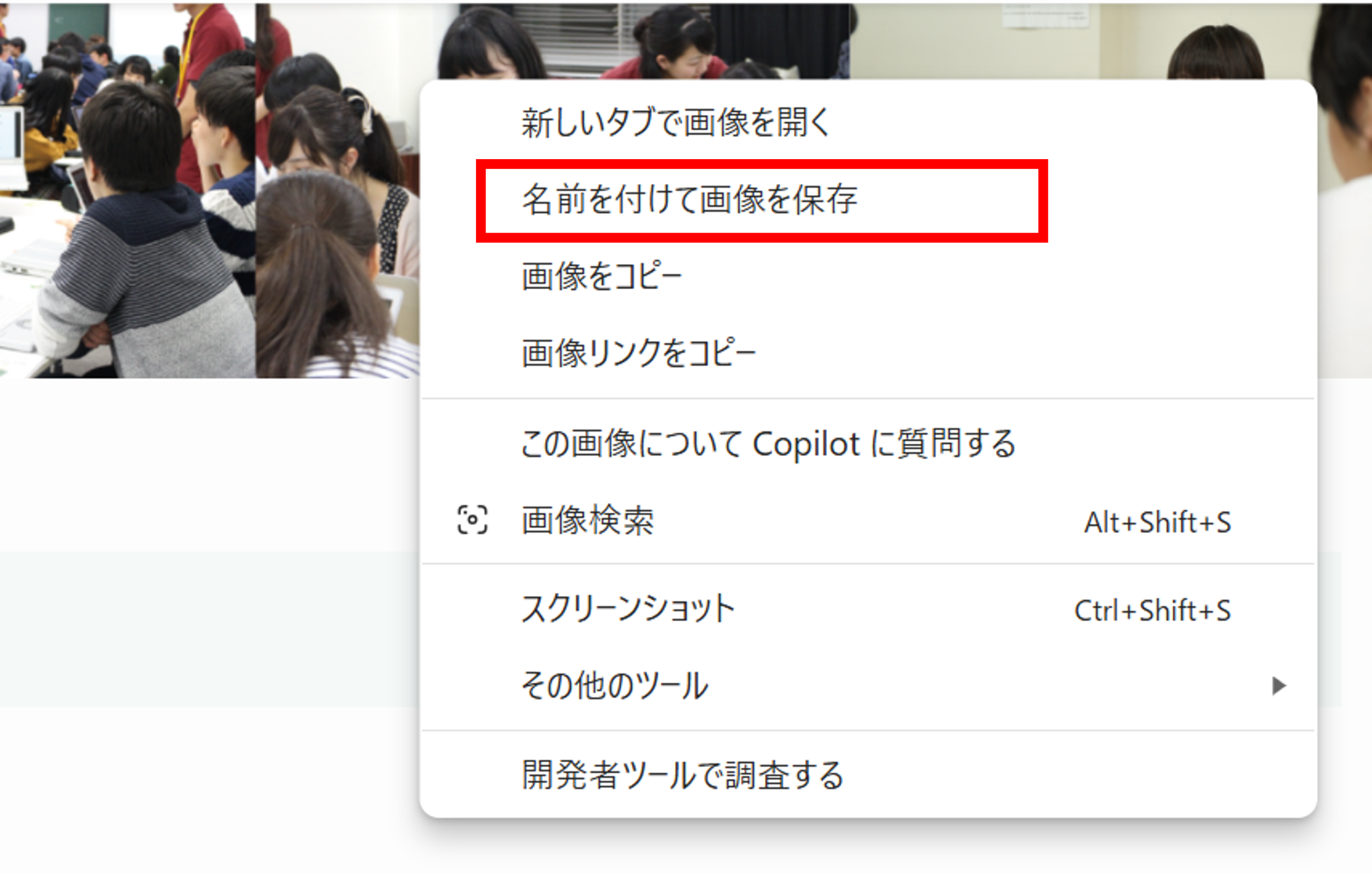Expand the submenu arrow beside その他のツール
The image size is (1372, 874).
[1279, 685]
